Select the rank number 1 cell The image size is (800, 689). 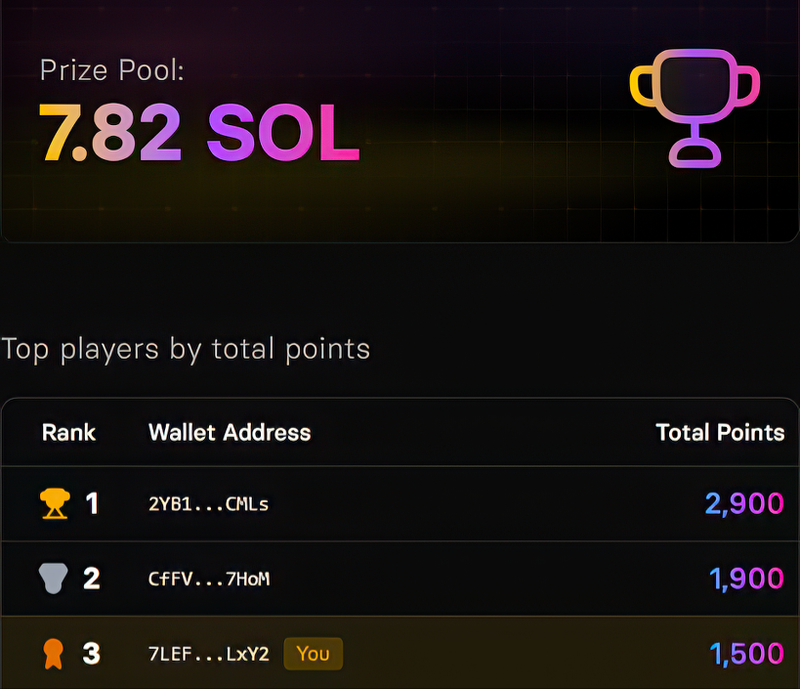pos(92,503)
